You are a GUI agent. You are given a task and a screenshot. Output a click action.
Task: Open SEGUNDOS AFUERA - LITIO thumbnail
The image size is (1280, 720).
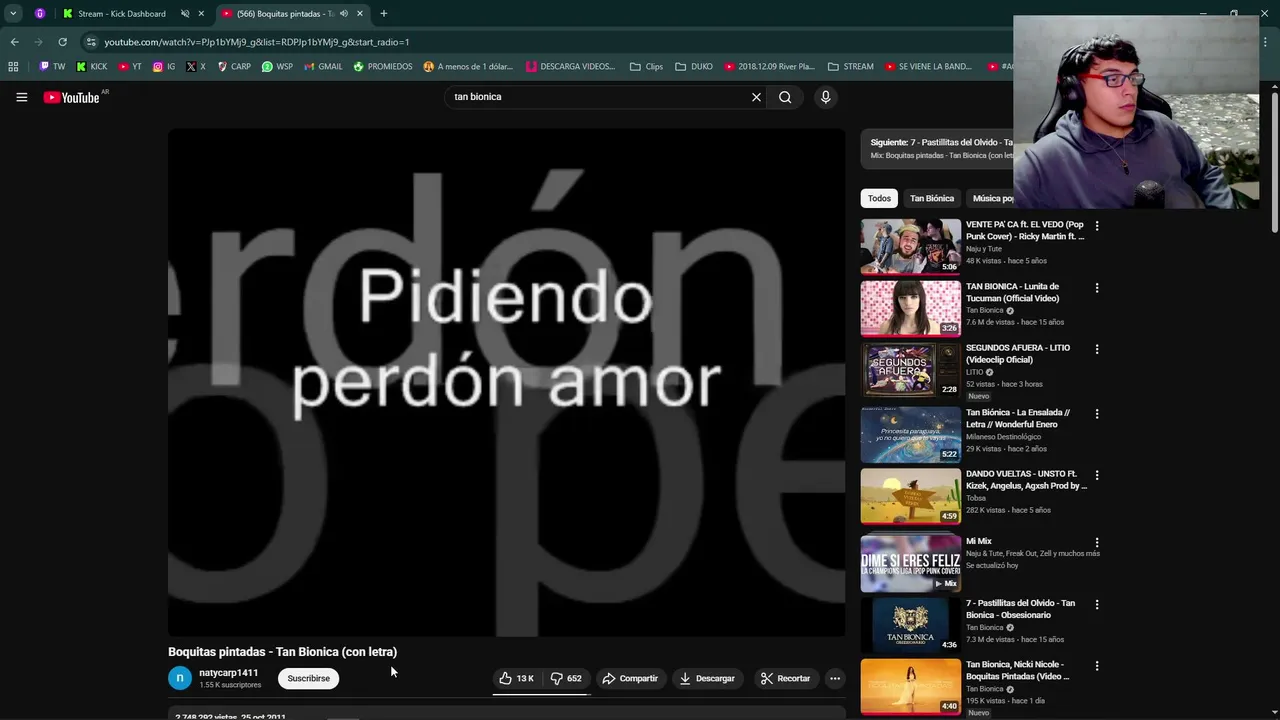910,370
